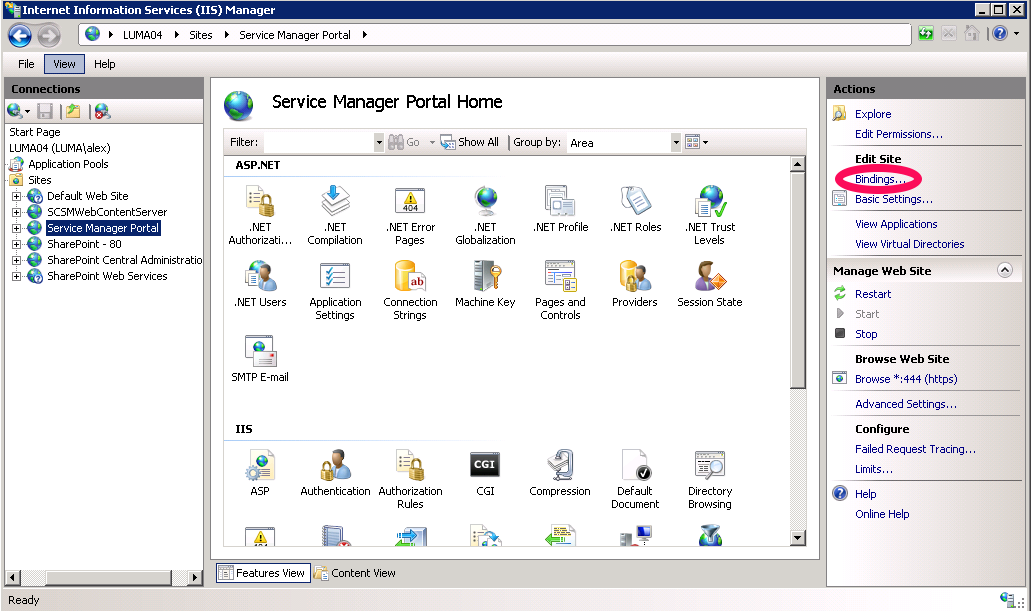Click the delete connection icon in Connections
Screen dimensions: 1031x611
point(102,111)
